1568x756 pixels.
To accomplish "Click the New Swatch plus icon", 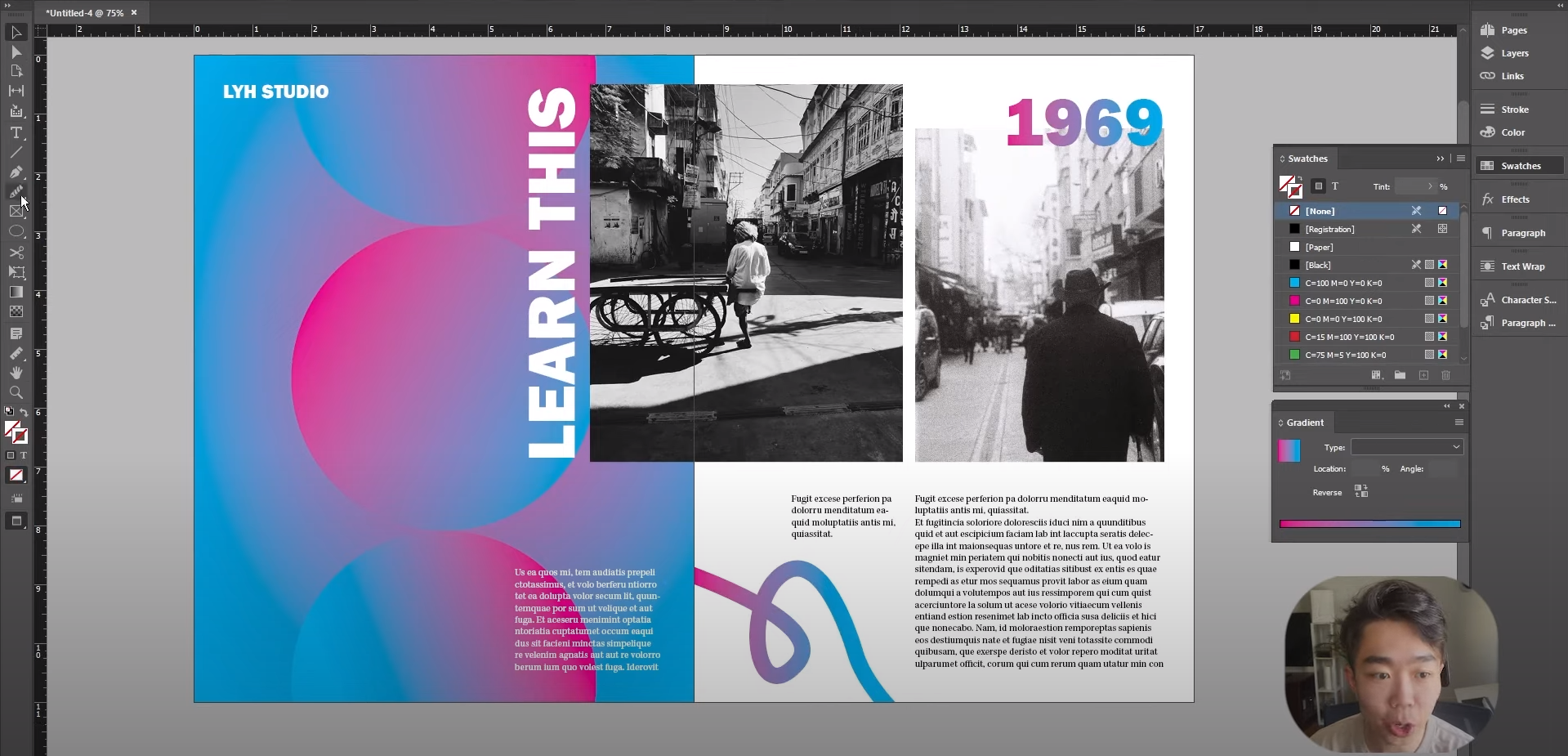I will [x=1423, y=375].
